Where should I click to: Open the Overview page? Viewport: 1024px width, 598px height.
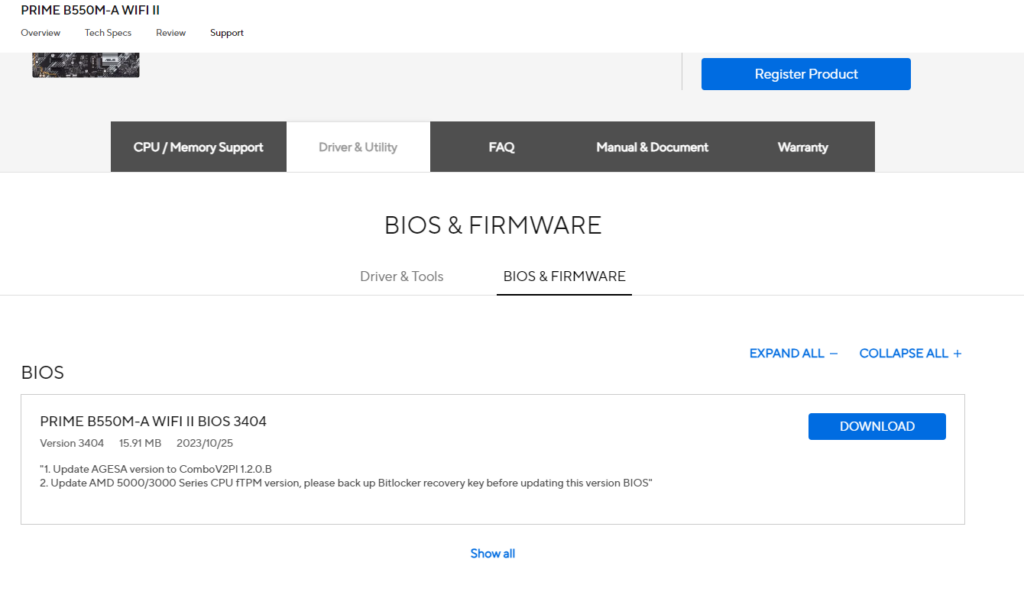click(x=40, y=32)
